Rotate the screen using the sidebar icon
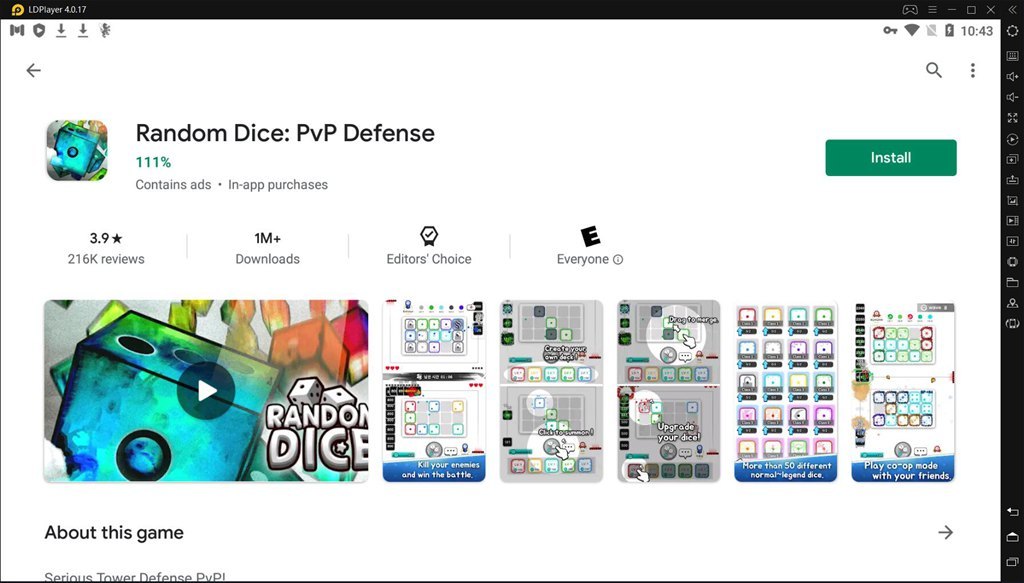Screen dimensions: 1024x583 click(x=1012, y=323)
